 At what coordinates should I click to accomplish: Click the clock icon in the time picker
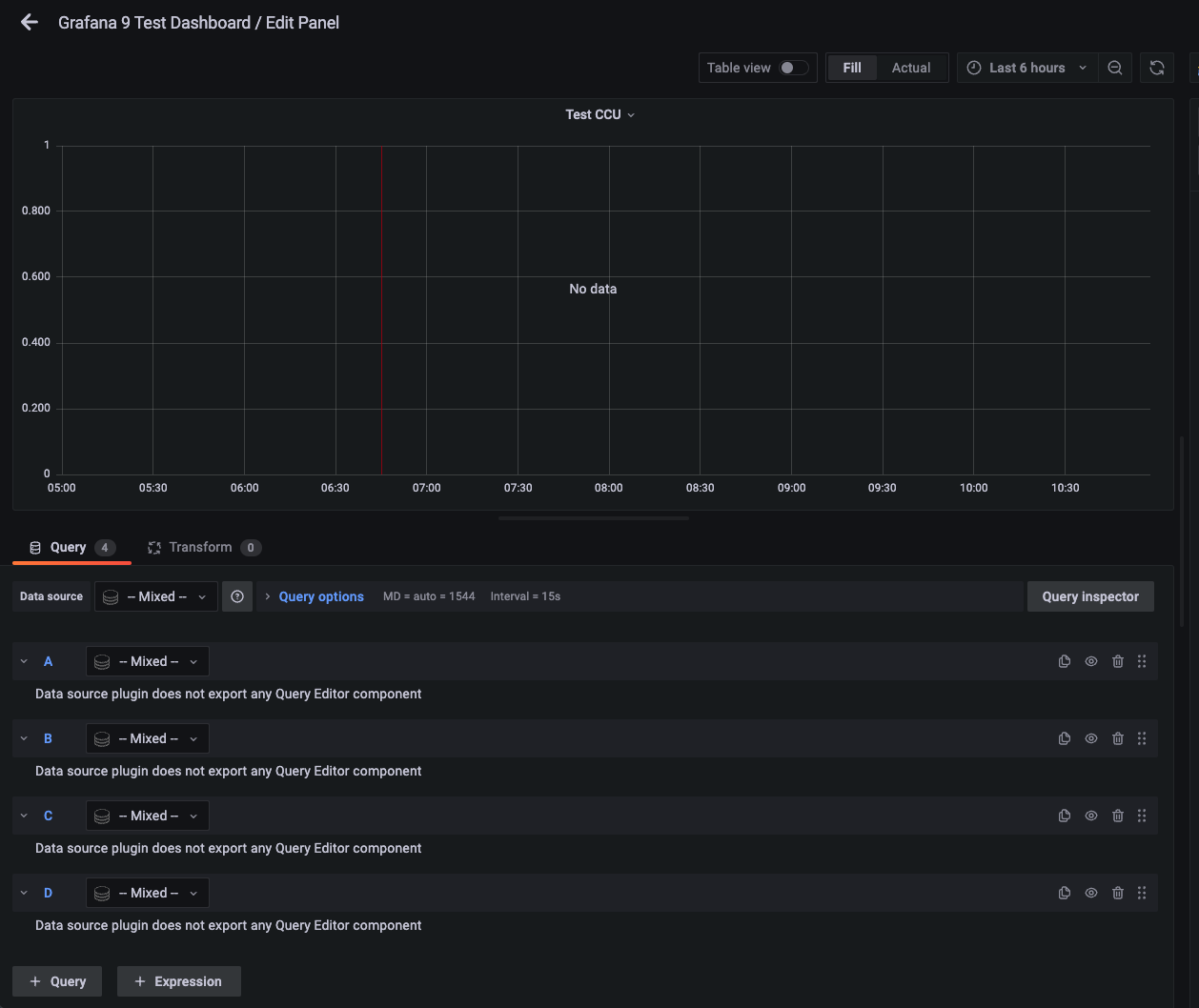[974, 68]
